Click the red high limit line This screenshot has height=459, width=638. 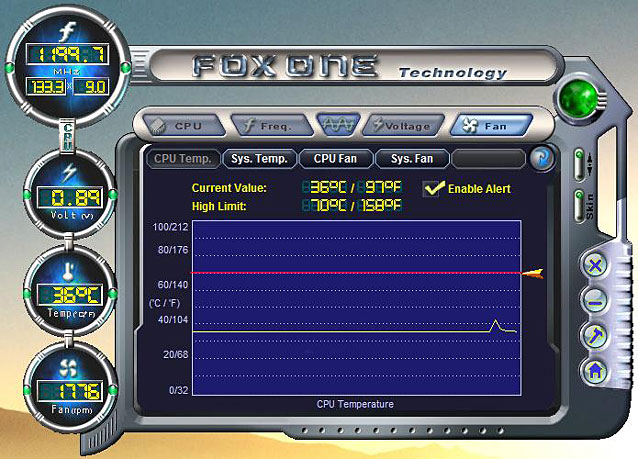click(x=356, y=273)
